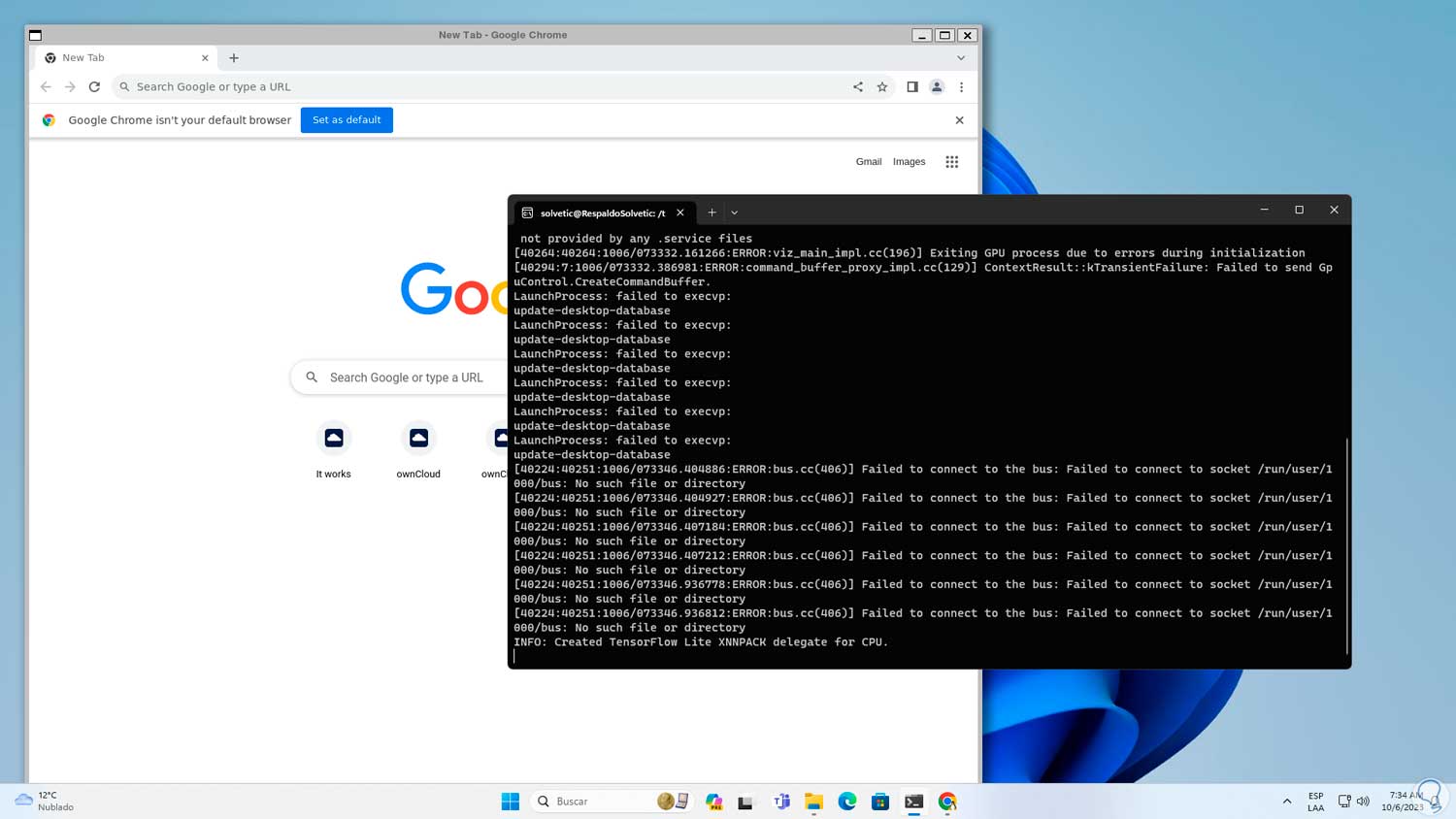The width and height of the screenshot is (1456, 819).
Task: Open the volume control in system tray
Action: (1363, 802)
